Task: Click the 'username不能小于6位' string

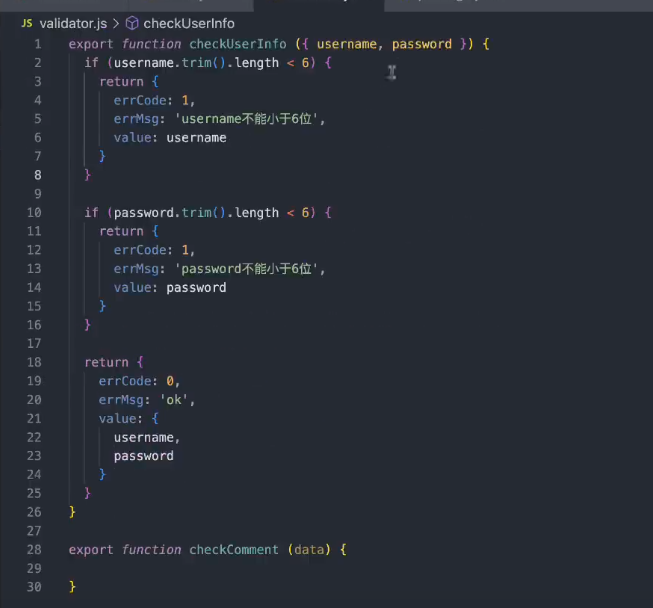Action: pos(246,119)
